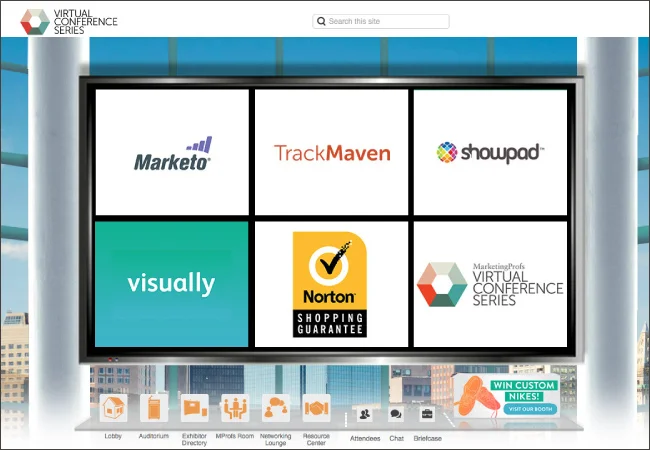The height and width of the screenshot is (450, 650).
Task: Click the MProfs Room text label
Action: 235,436
